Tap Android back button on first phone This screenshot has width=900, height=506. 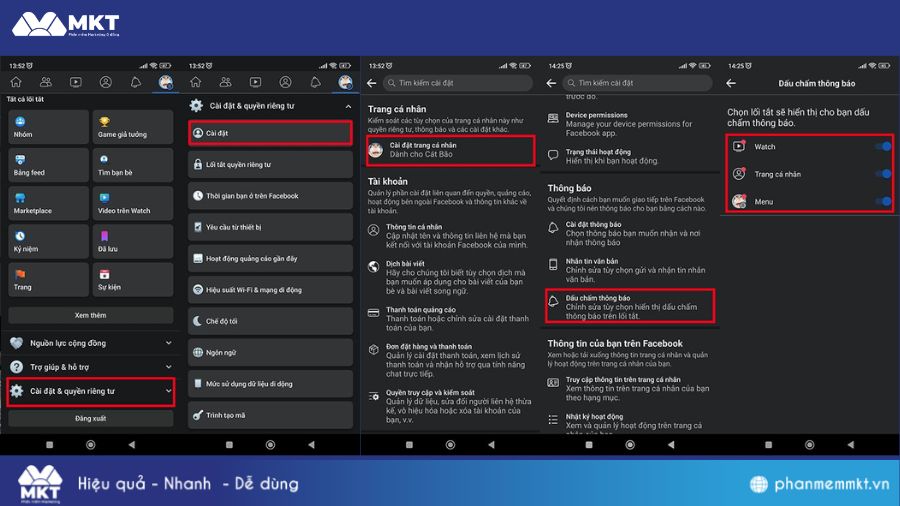point(131,445)
